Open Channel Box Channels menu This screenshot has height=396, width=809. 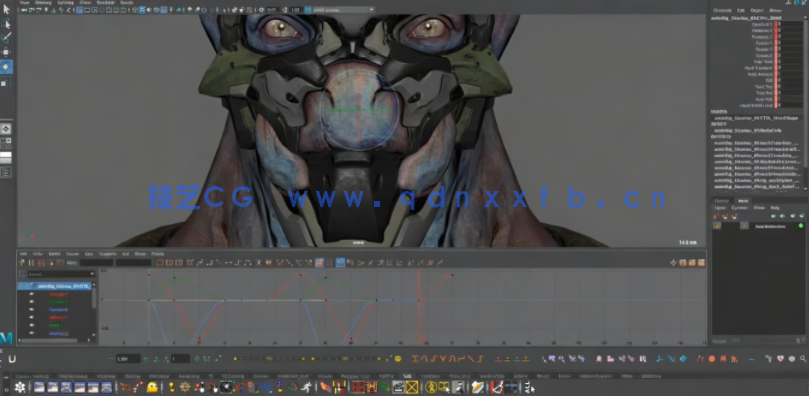pos(722,10)
